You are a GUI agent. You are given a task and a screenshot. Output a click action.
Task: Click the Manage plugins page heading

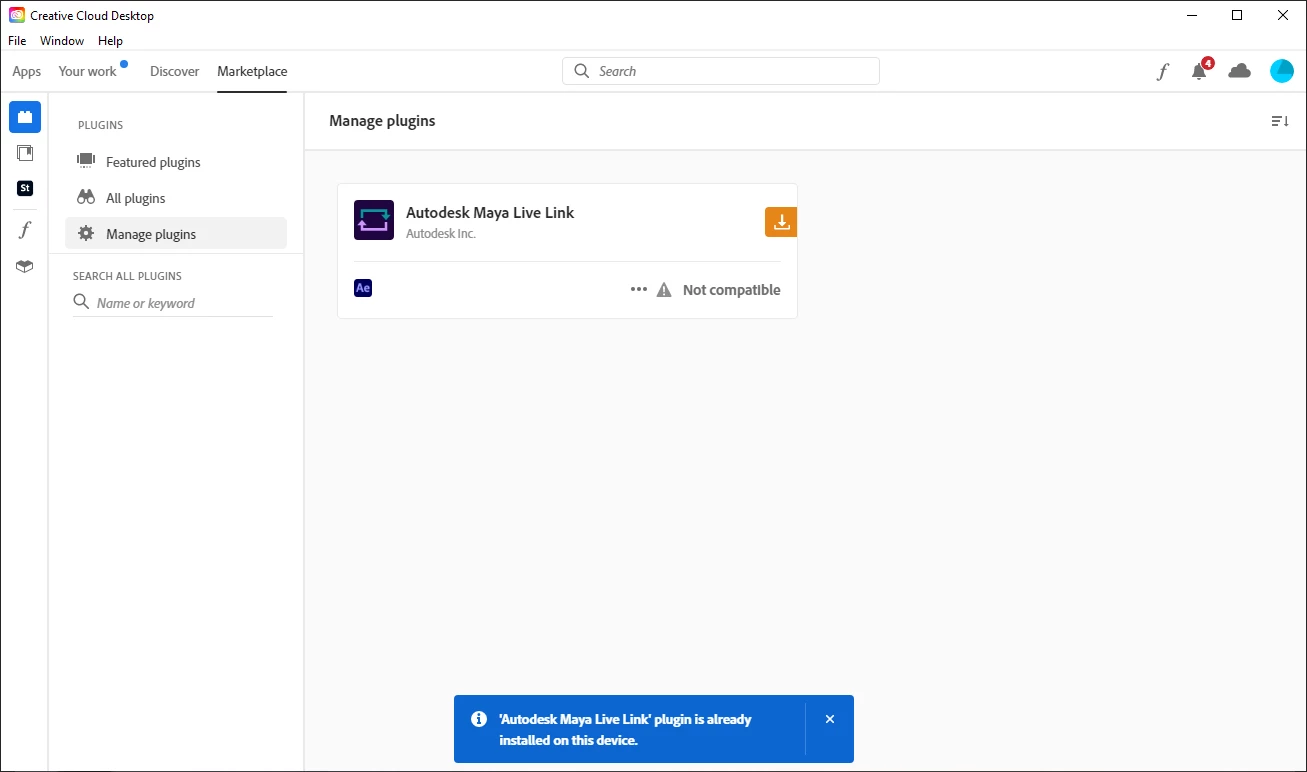pos(382,121)
